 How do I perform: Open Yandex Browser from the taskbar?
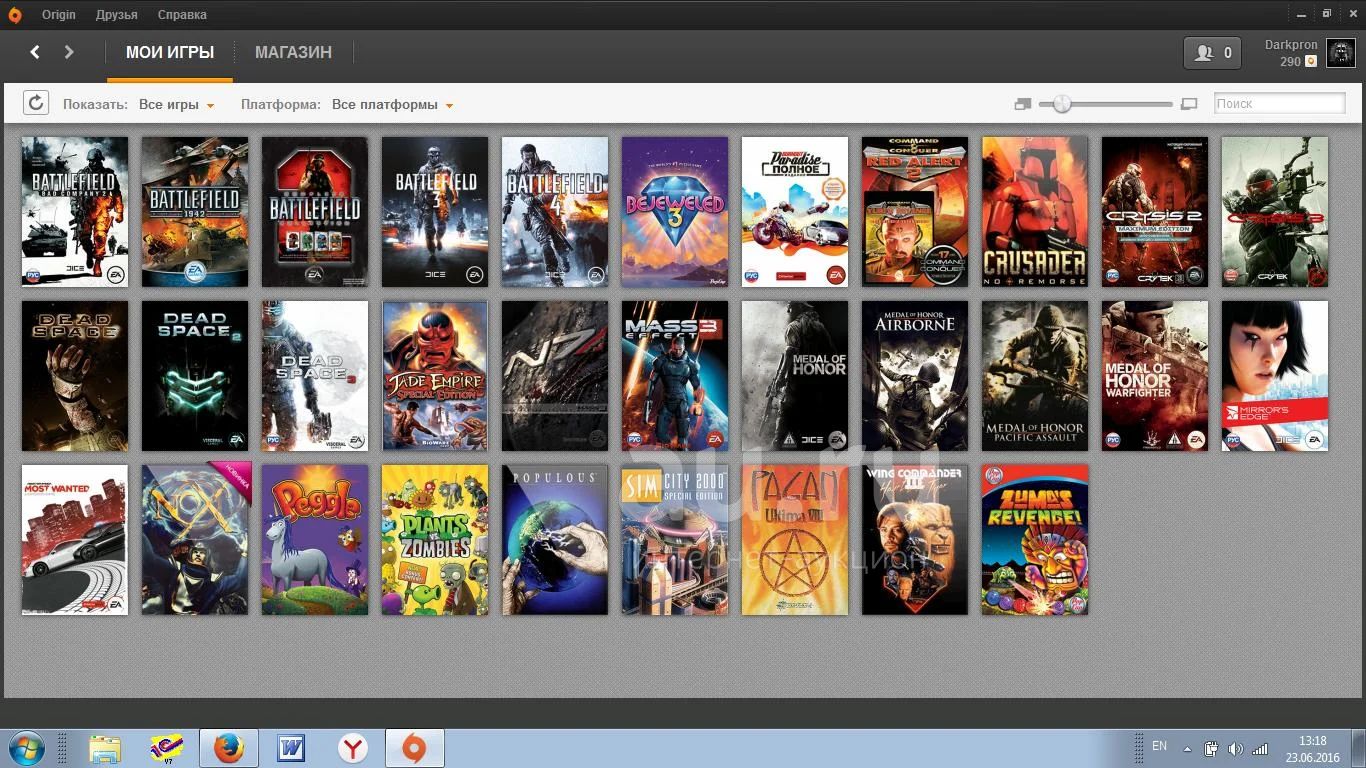pyautogui.click(x=353, y=748)
